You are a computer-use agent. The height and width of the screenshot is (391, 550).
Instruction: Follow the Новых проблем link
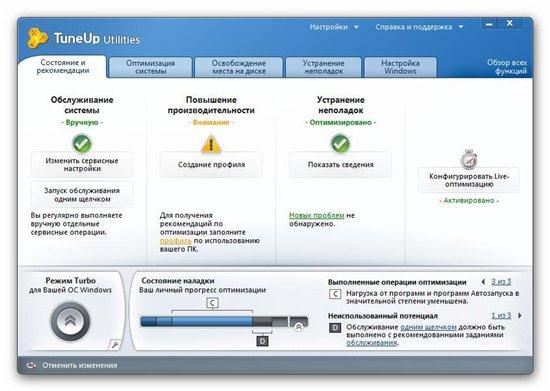[316, 215]
